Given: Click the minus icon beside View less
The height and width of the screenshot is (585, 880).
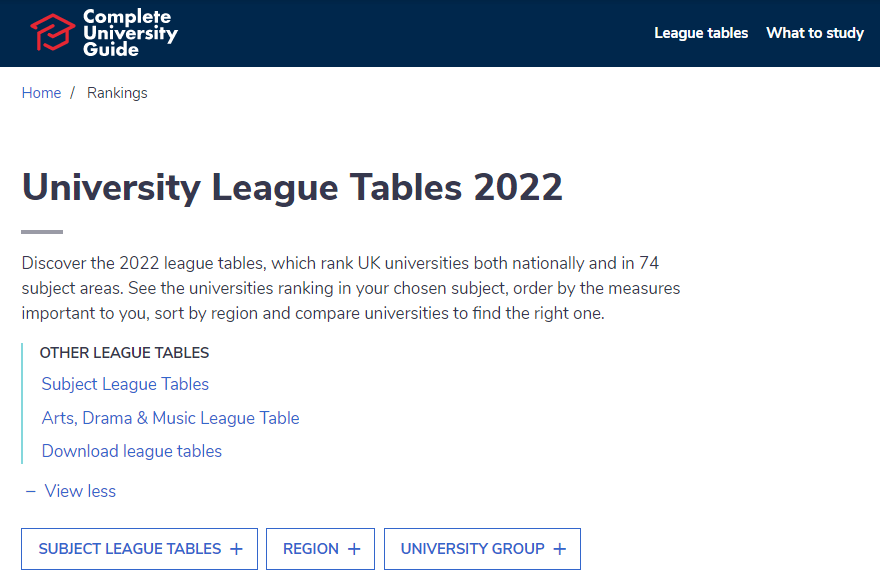Looking at the screenshot, I should pyautogui.click(x=31, y=491).
